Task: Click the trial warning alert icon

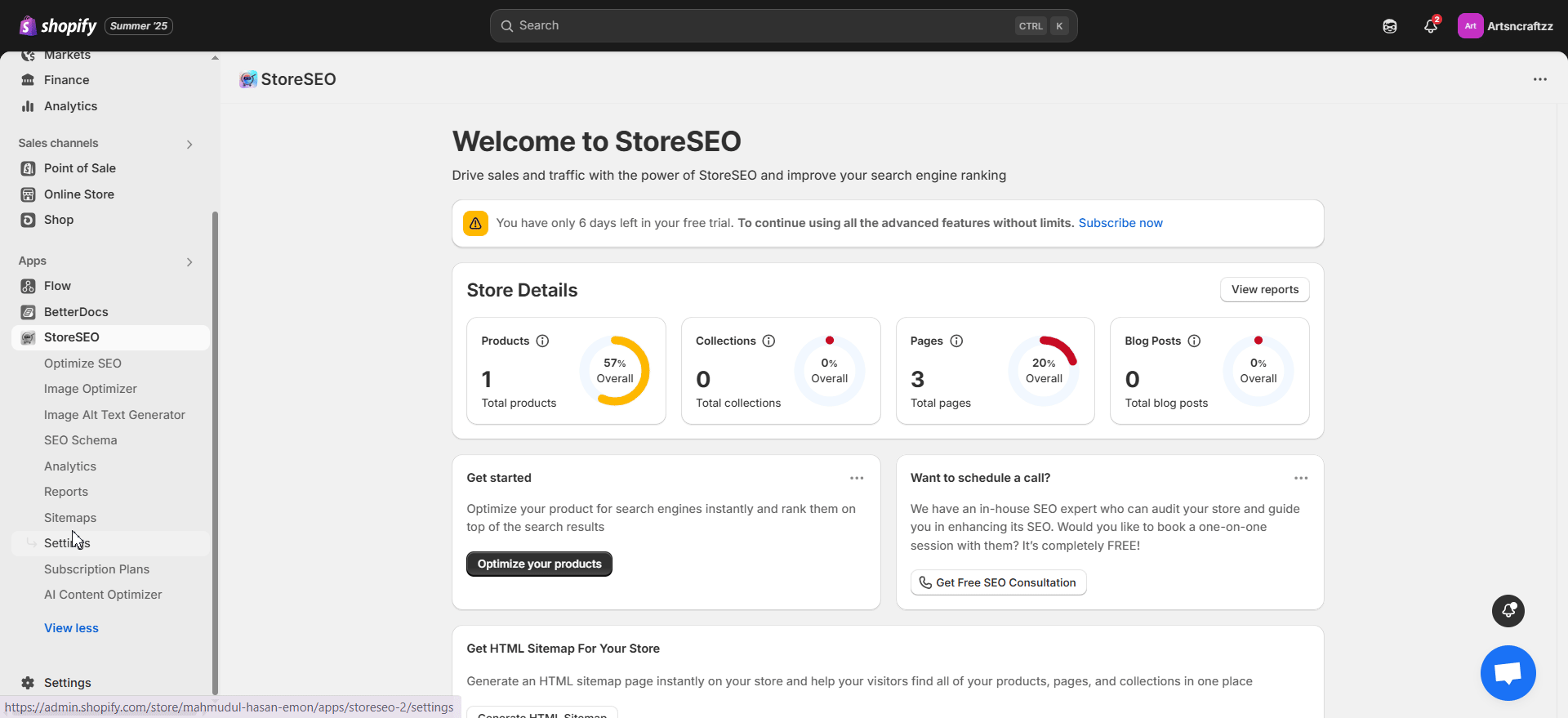Action: (475, 223)
